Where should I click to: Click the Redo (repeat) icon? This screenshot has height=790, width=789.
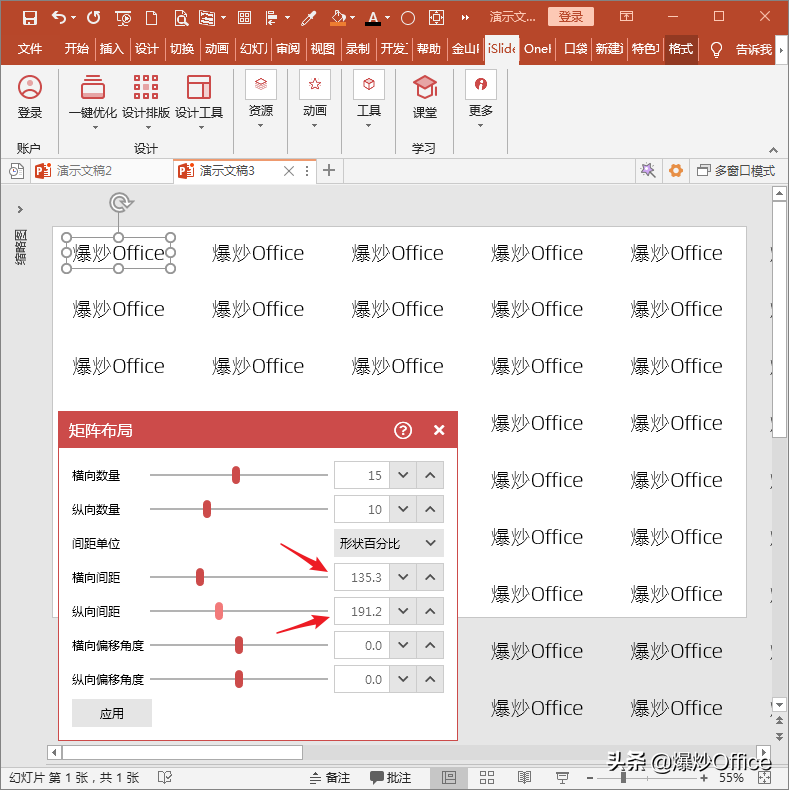click(93, 18)
